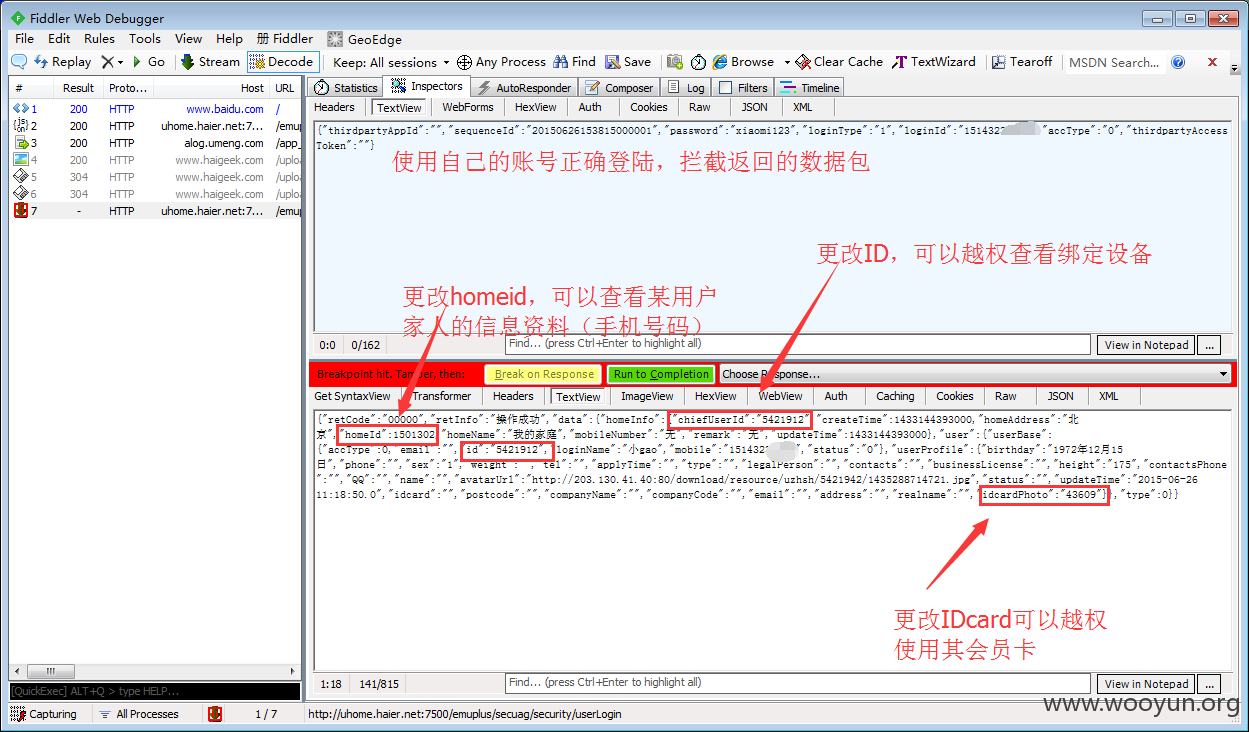Open the File menu
Image resolution: width=1249 pixels, height=732 pixels.
click(25, 39)
